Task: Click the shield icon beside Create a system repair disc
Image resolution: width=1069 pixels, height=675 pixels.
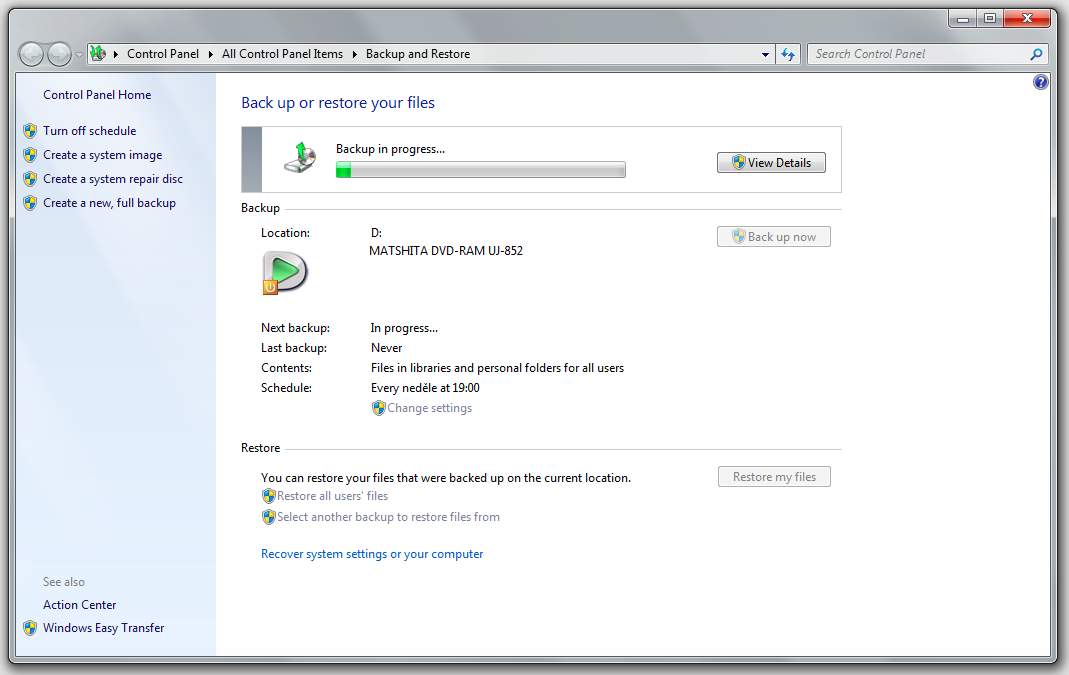Action: pyautogui.click(x=30, y=179)
